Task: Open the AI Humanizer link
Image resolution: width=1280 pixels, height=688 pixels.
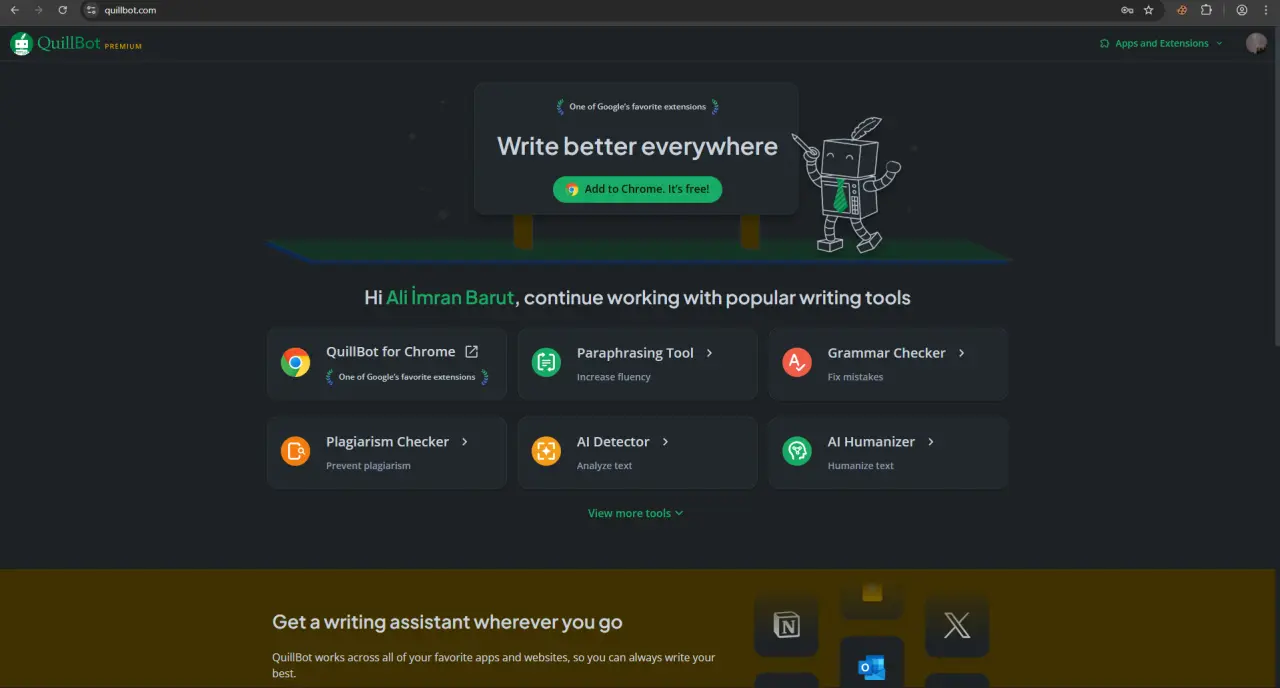Action: click(871, 442)
